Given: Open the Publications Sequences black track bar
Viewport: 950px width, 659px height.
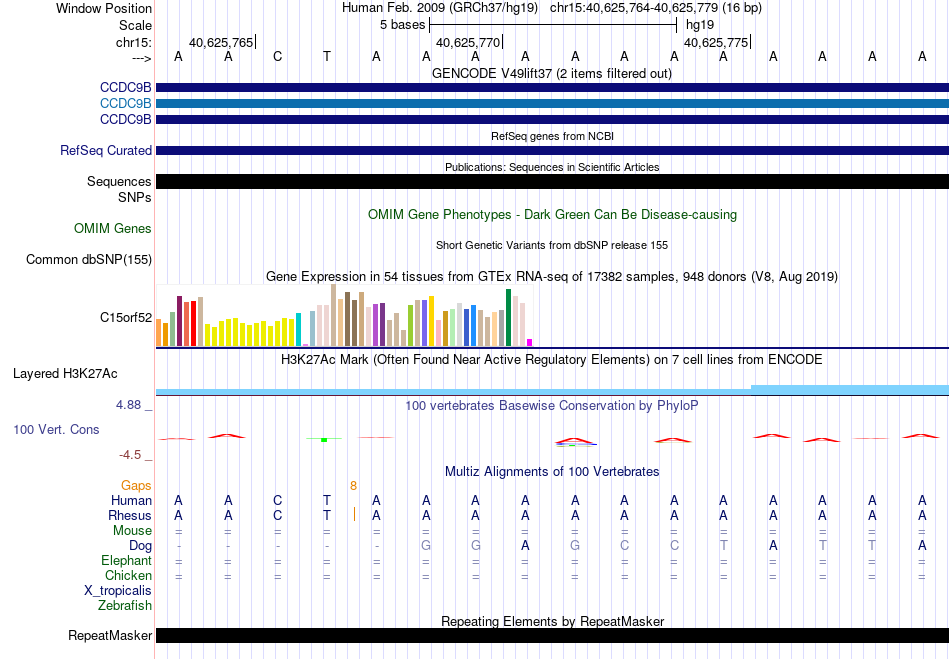Looking at the screenshot, I should (x=553, y=181).
